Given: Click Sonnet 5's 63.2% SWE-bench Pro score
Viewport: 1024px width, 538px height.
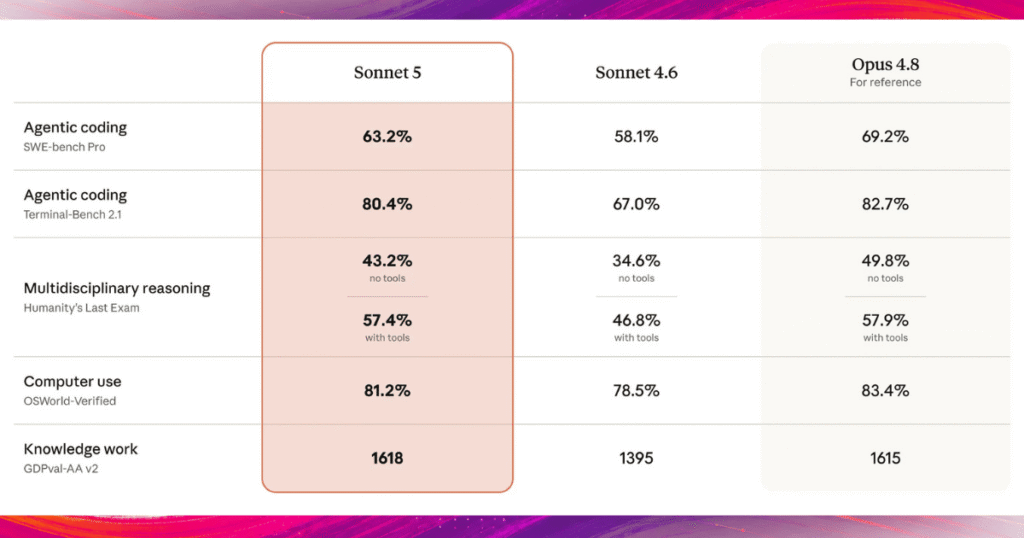Looking at the screenshot, I should click(387, 136).
